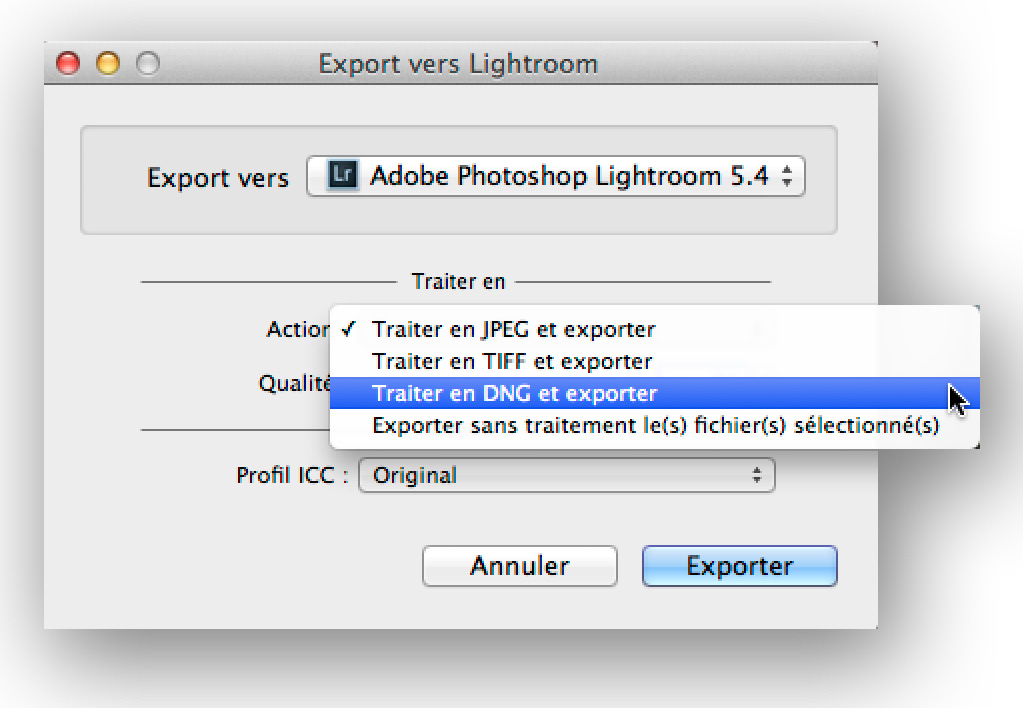Click the Traiter en section heading
1023x708 pixels.
coord(458,281)
